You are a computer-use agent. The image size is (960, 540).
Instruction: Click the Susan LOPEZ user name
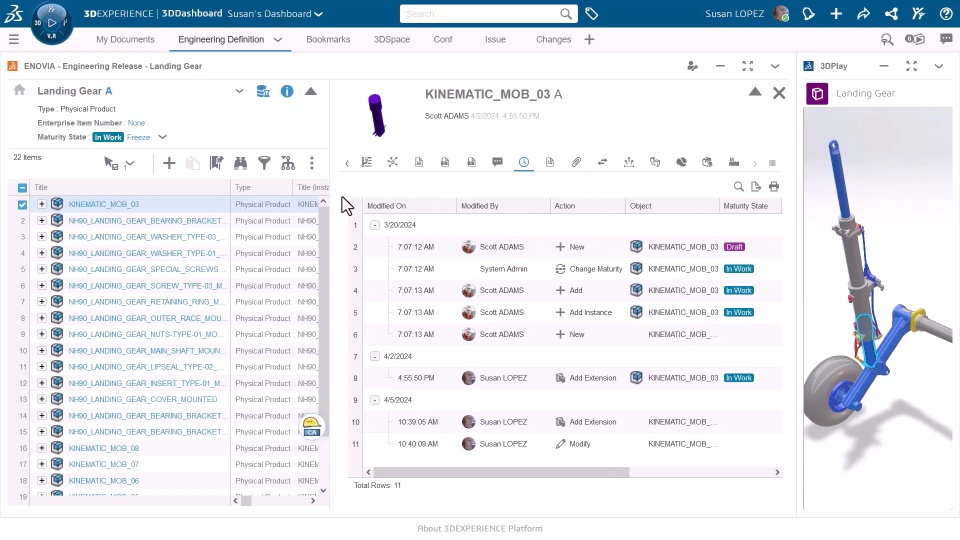pyautogui.click(x=734, y=13)
